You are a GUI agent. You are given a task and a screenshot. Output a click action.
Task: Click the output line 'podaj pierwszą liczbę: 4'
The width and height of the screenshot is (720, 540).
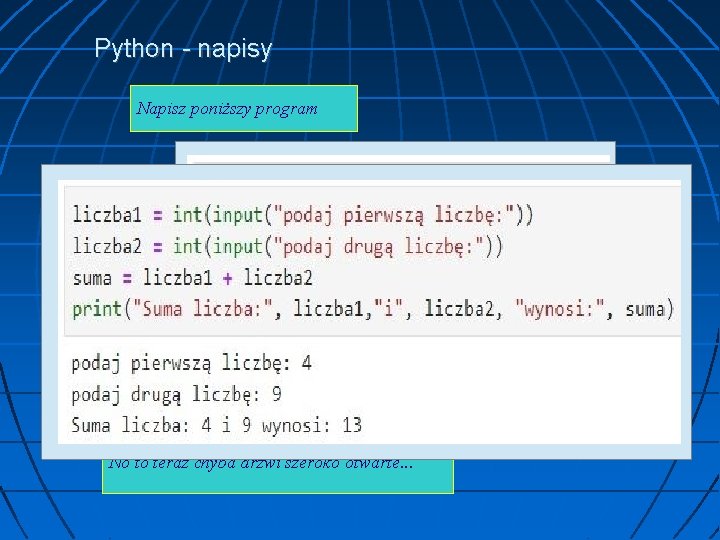[x=192, y=364]
